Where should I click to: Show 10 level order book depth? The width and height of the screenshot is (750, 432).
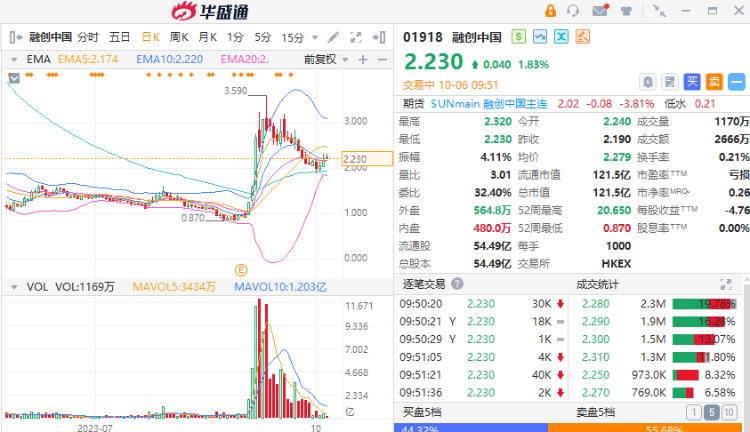729,412
